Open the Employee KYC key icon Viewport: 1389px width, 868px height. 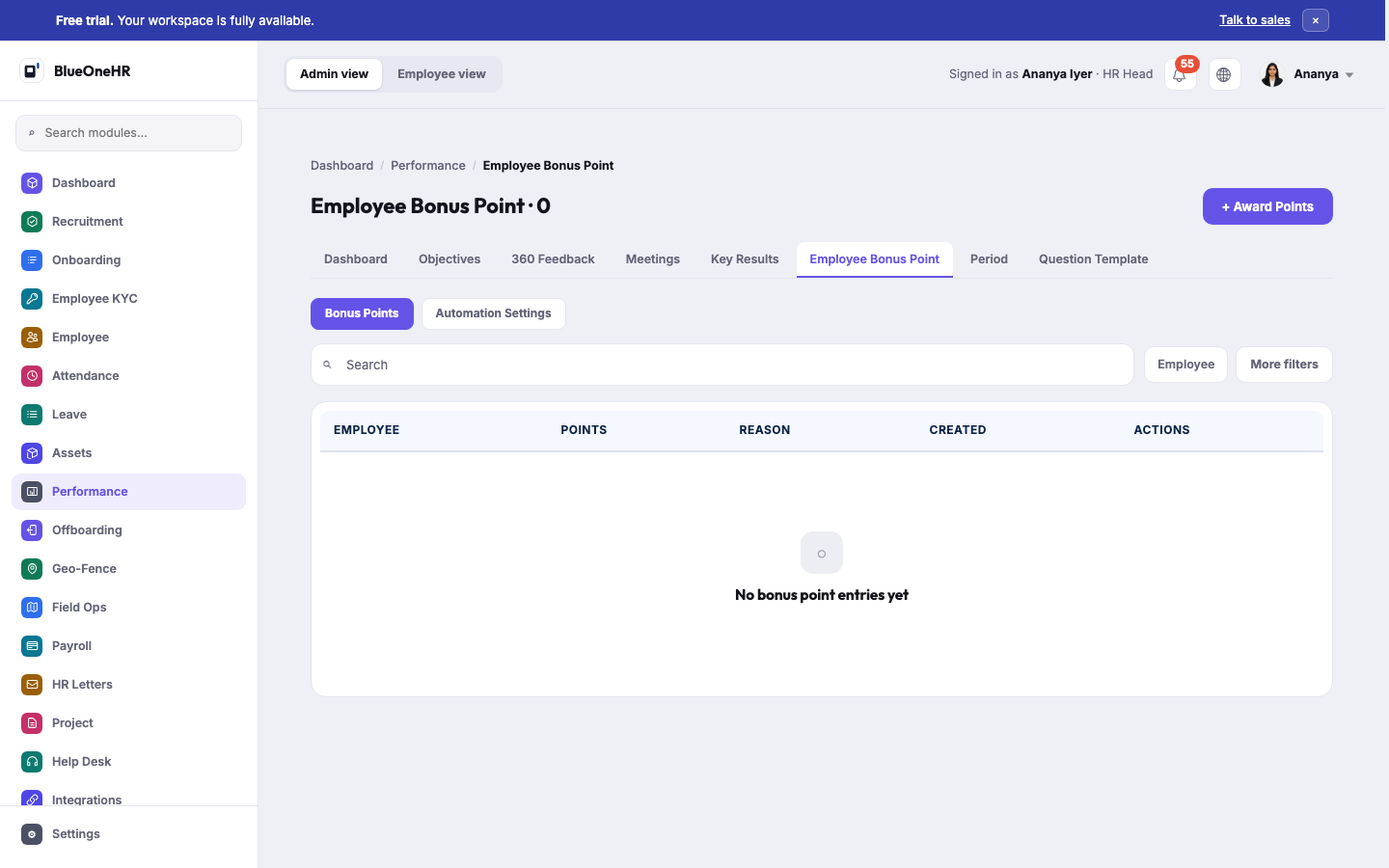32,298
